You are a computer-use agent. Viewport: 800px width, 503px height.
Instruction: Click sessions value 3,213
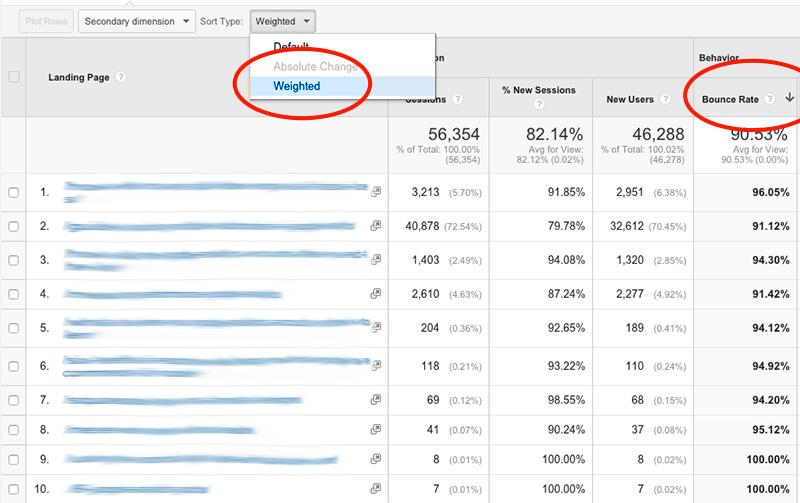click(x=426, y=192)
